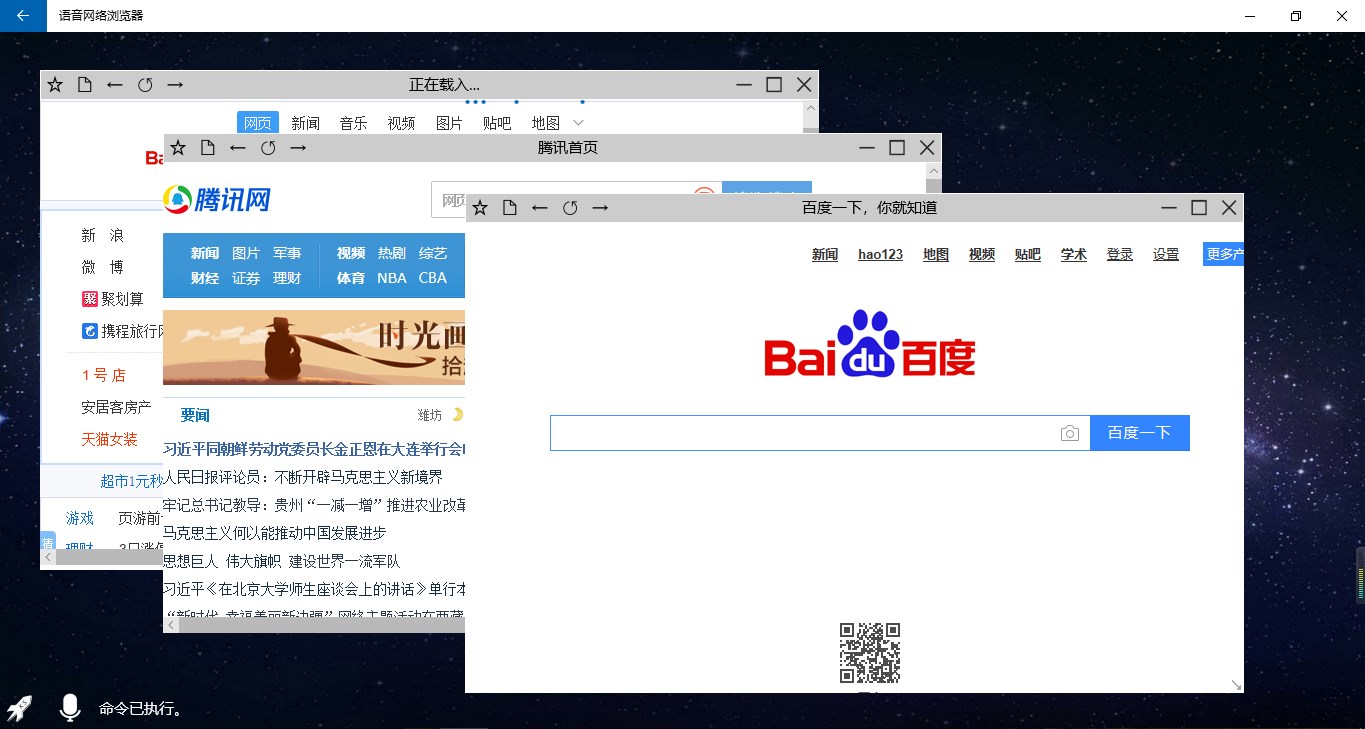The width and height of the screenshot is (1365, 729).
Task: Go forward in the Tencent window
Action: pyautogui.click(x=298, y=148)
